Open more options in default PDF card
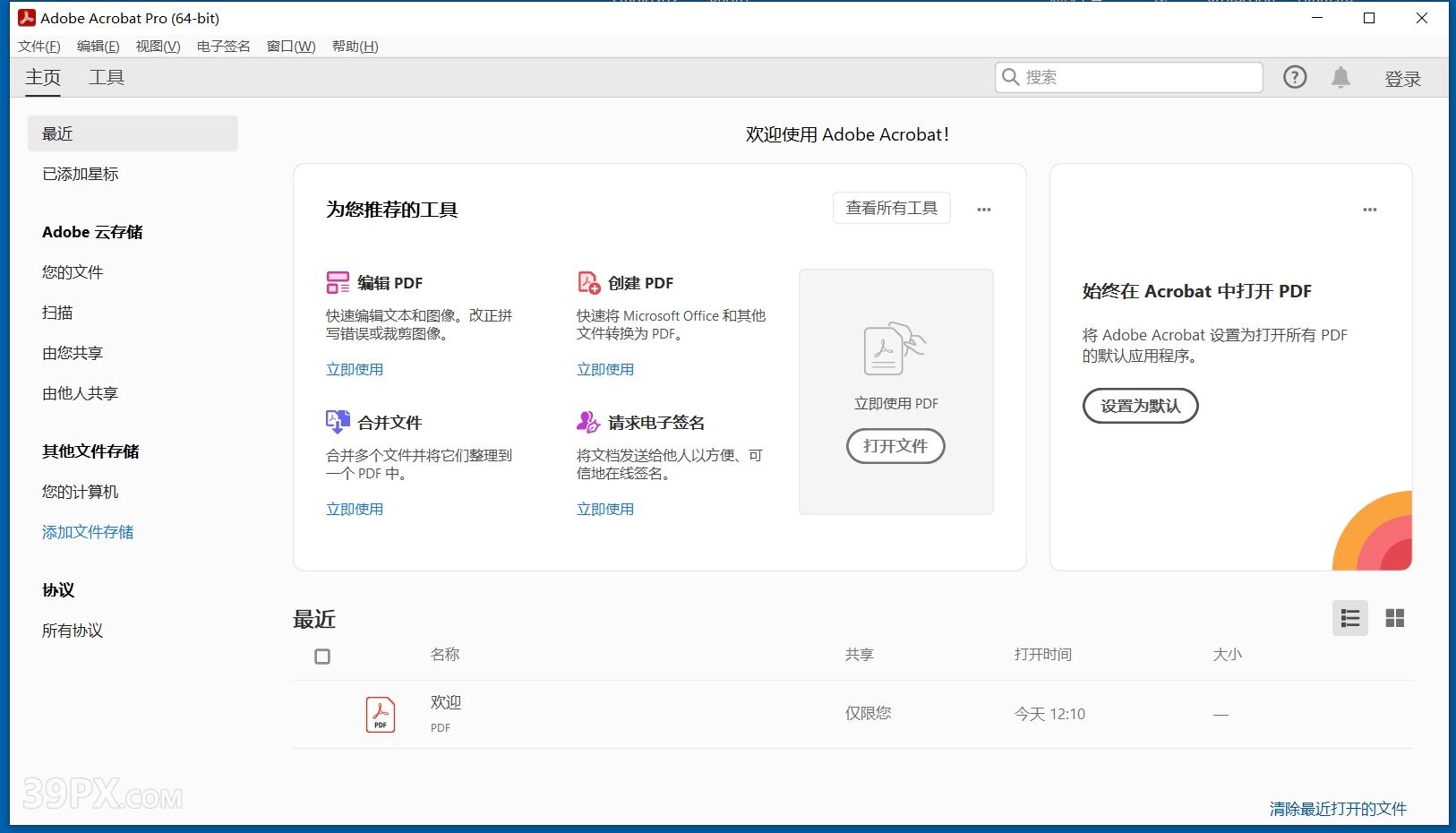The image size is (1456, 833). tap(1370, 210)
